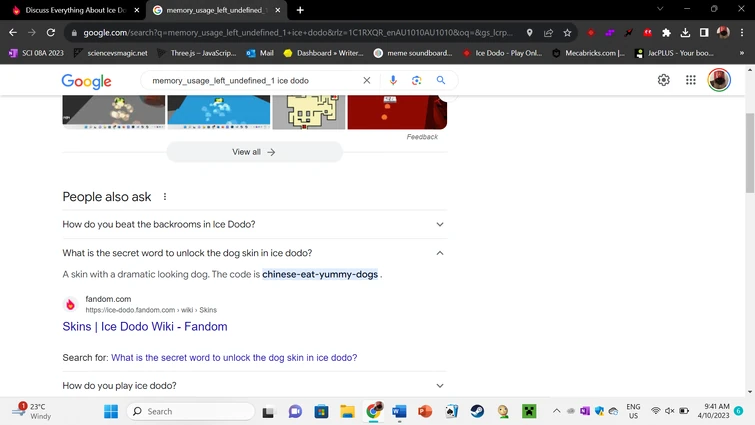755x425 pixels.
Task: Go to Google homepage logo
Action: [x=87, y=81]
